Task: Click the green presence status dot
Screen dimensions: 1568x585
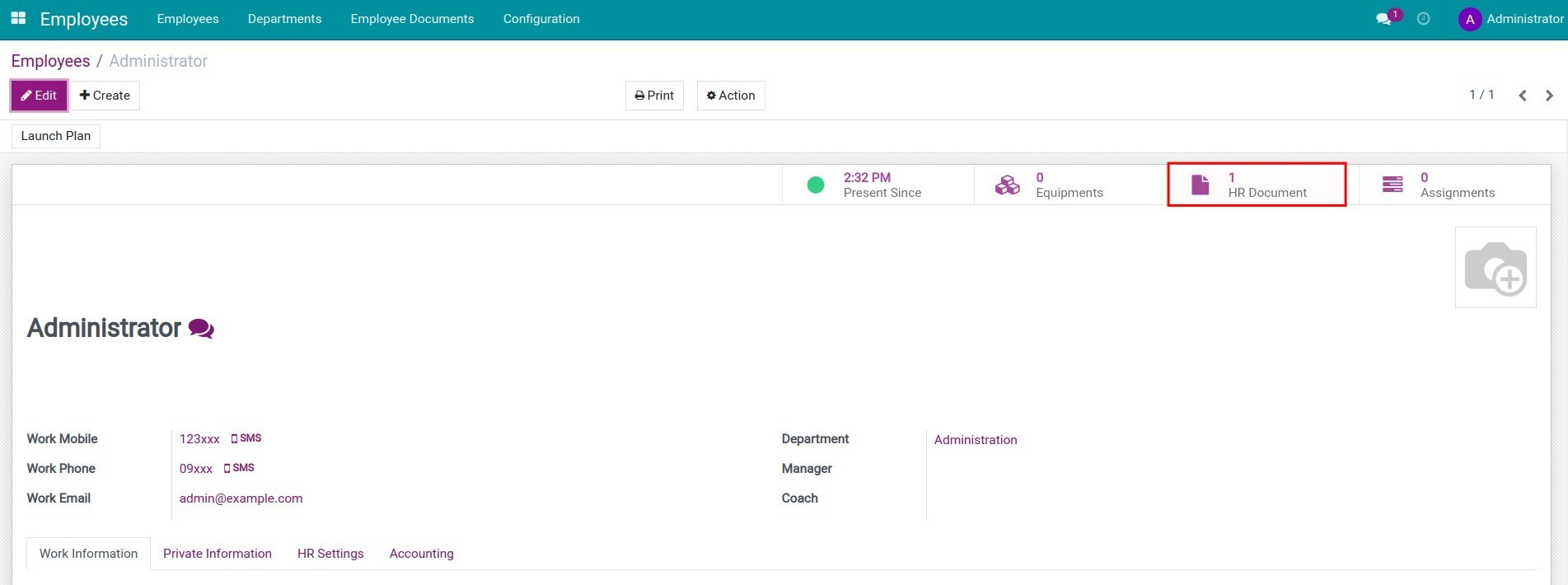Action: coord(816,185)
